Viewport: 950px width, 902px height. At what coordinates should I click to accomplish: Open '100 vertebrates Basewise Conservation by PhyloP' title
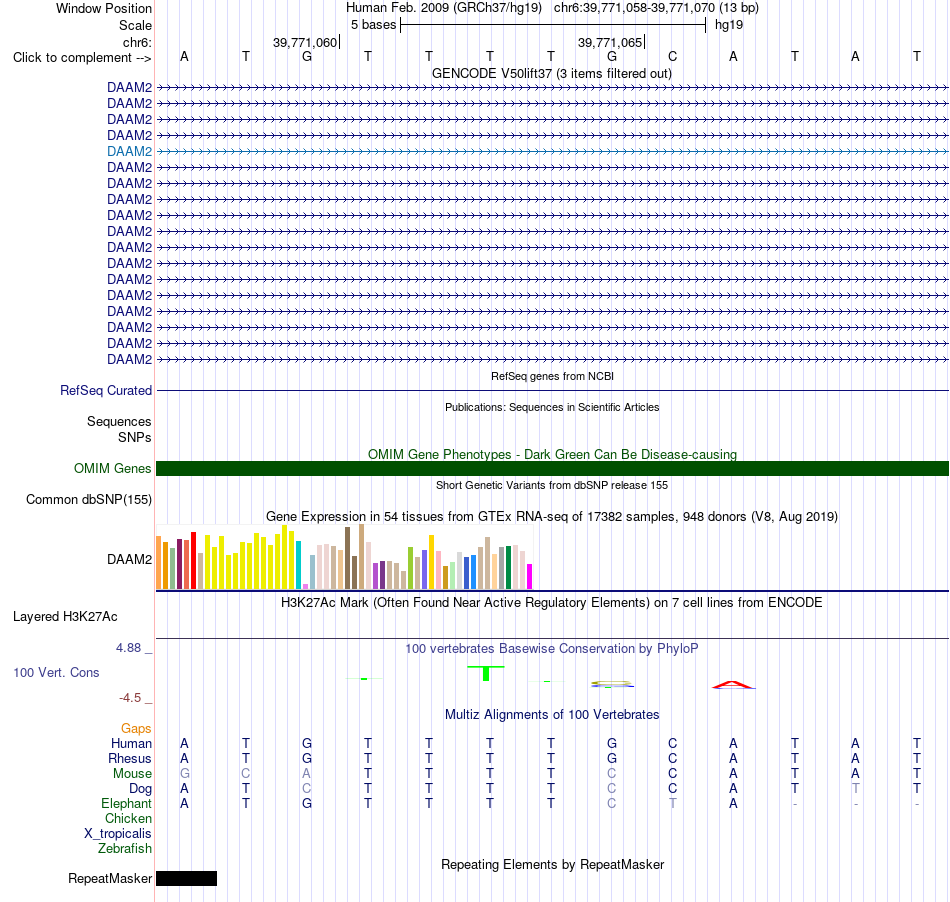coord(552,649)
